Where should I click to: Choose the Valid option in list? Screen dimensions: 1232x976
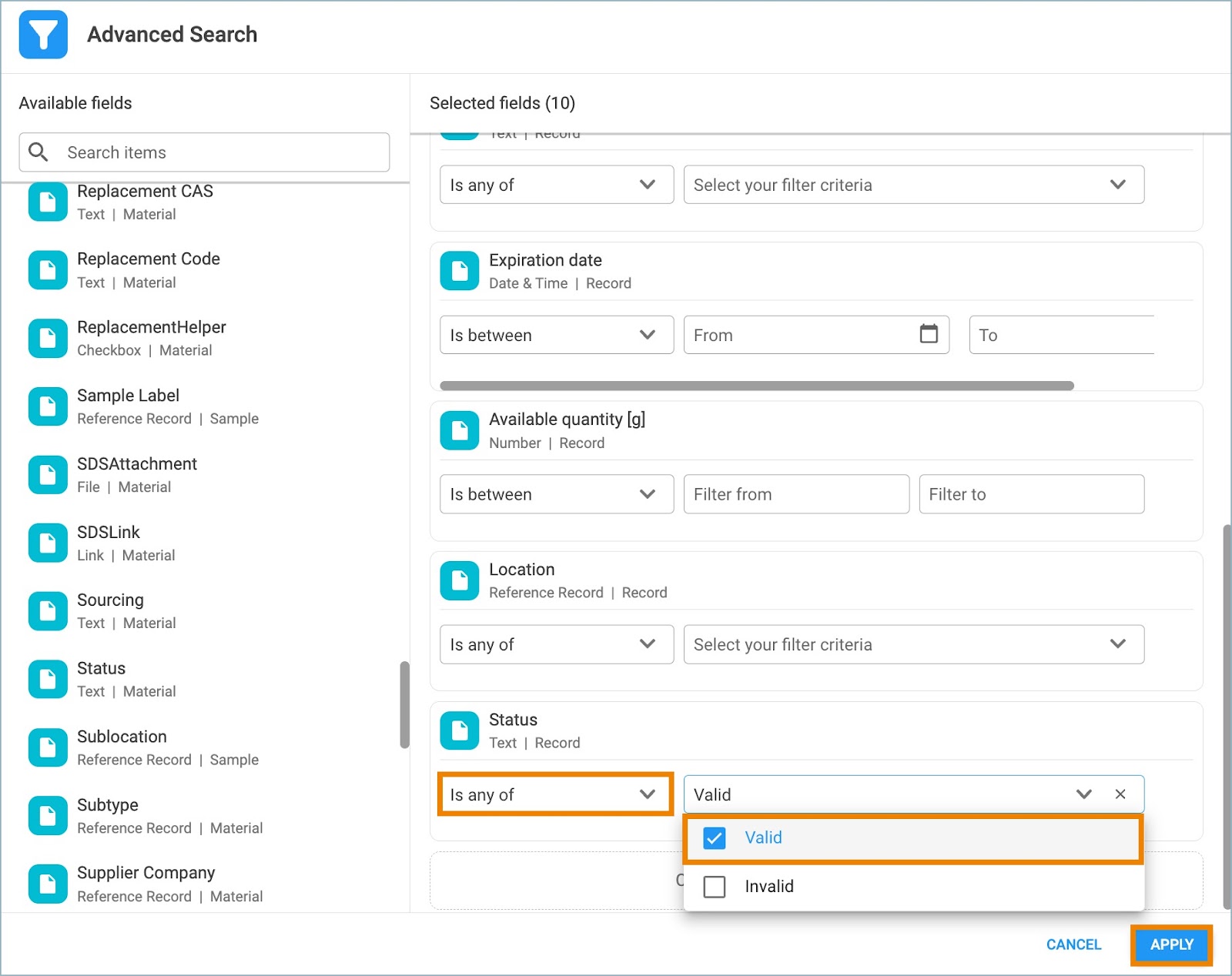click(x=913, y=837)
